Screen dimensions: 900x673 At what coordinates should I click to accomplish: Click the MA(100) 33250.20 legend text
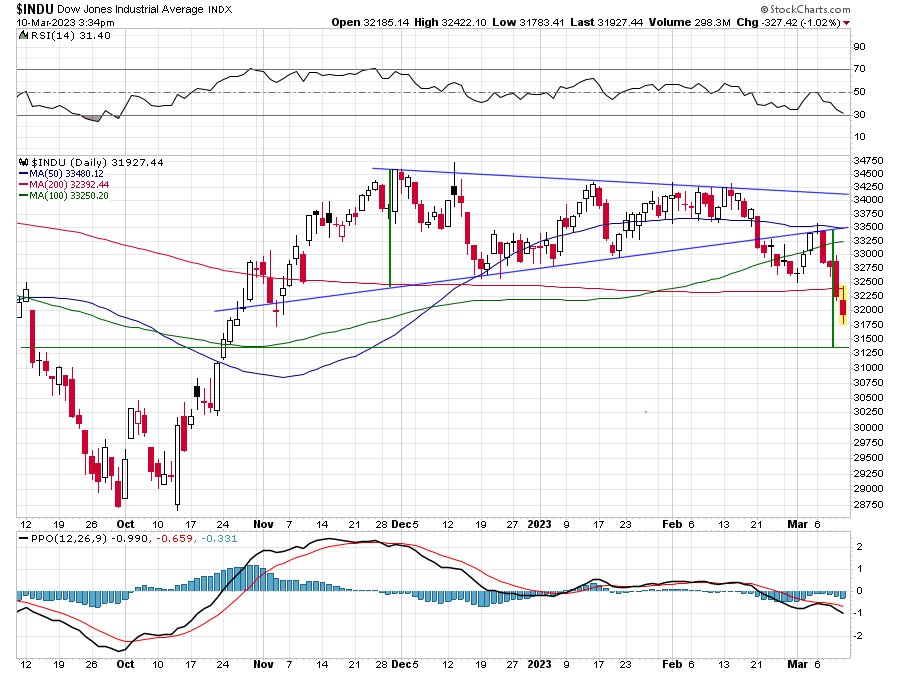(x=69, y=195)
